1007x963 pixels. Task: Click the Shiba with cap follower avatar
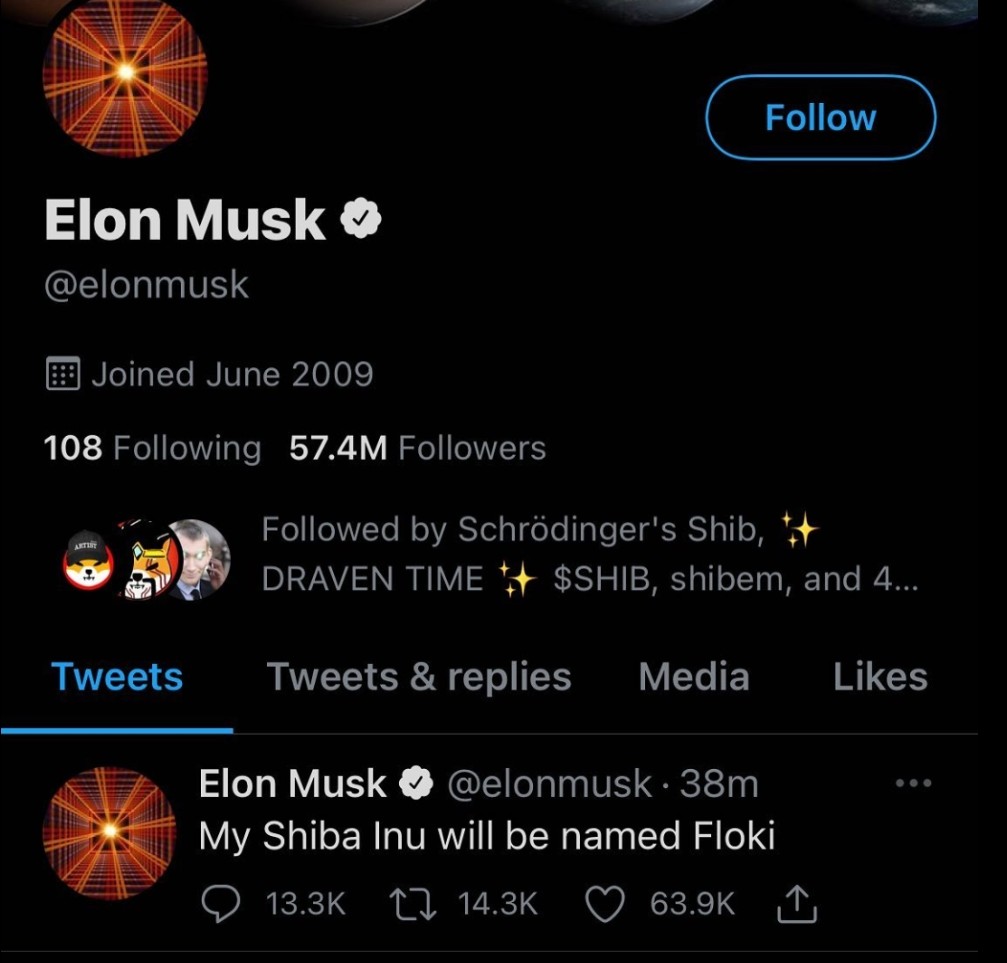point(90,562)
